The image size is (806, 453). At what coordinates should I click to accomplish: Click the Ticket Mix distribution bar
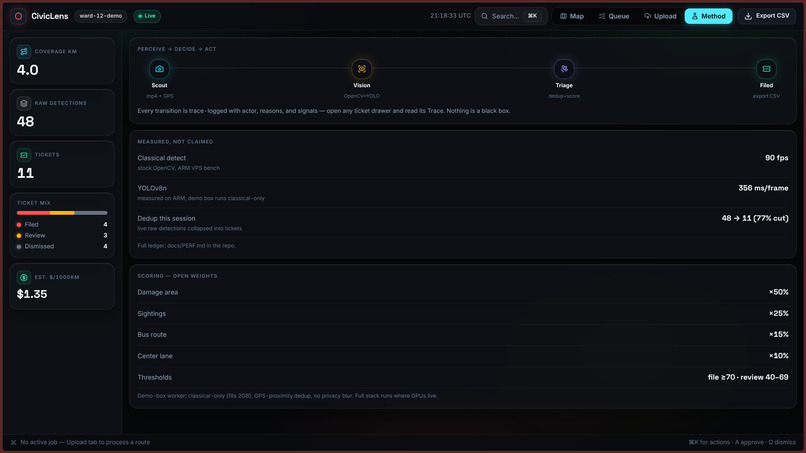(62, 213)
